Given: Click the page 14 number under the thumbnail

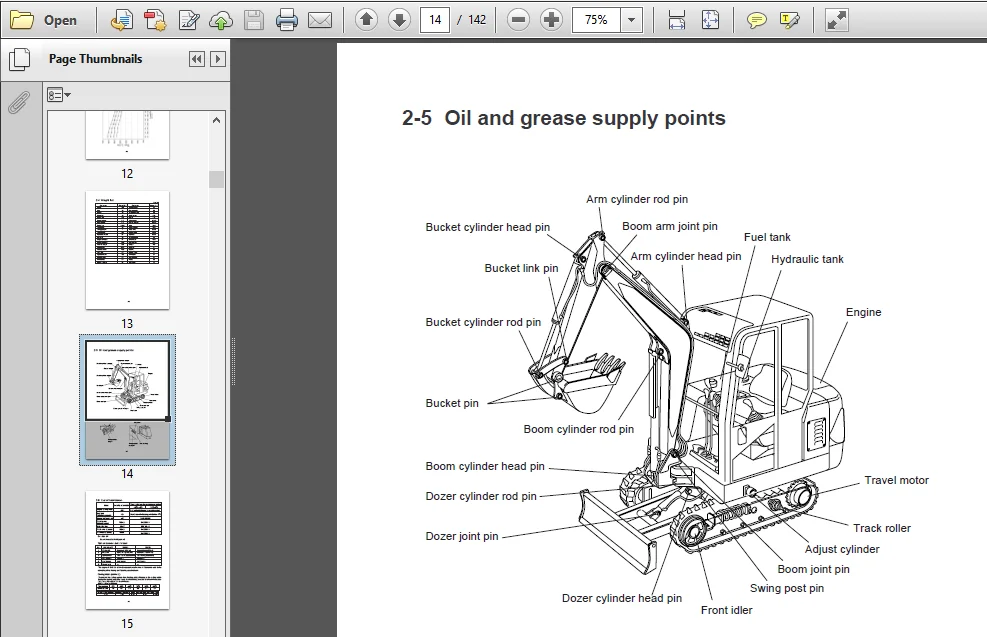Looking at the screenshot, I should (127, 474).
